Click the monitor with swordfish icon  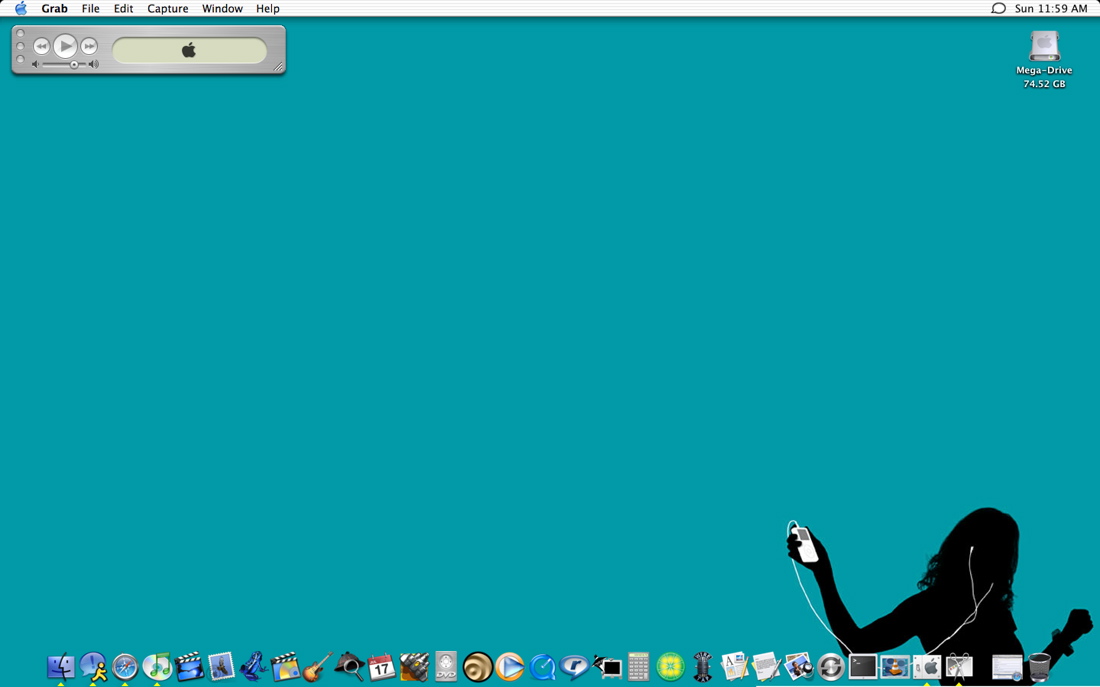click(607, 667)
